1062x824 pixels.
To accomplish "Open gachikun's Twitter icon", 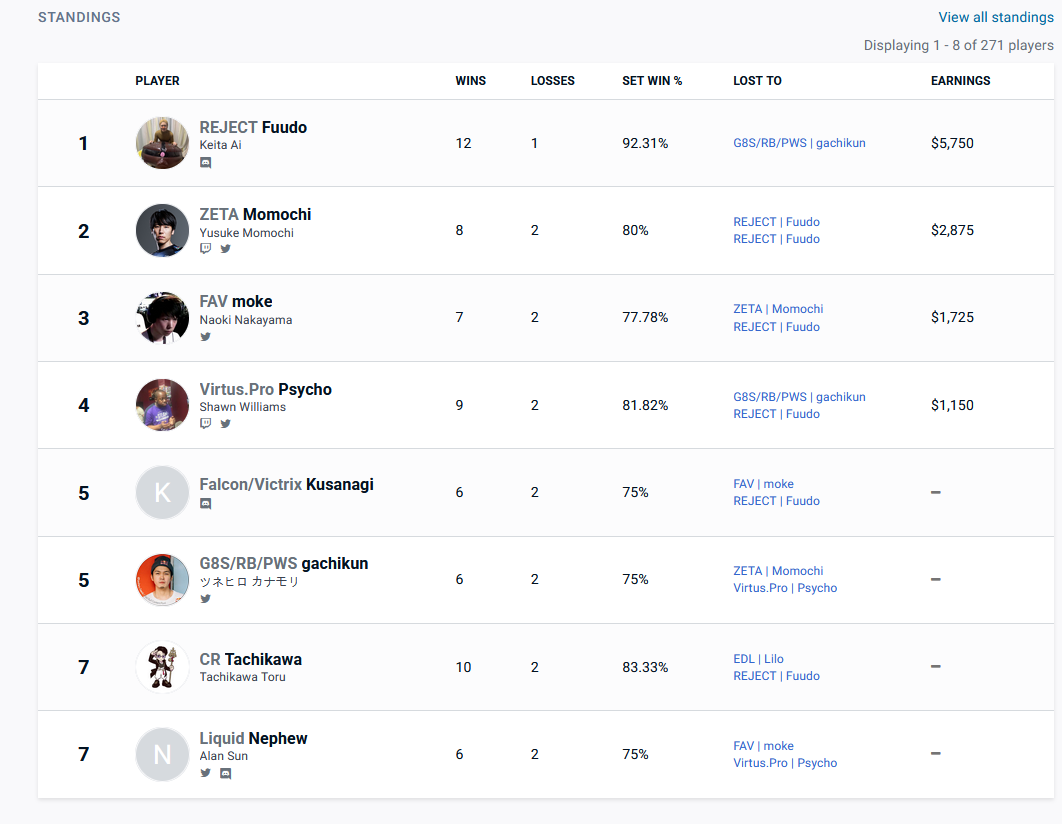I will [205, 599].
